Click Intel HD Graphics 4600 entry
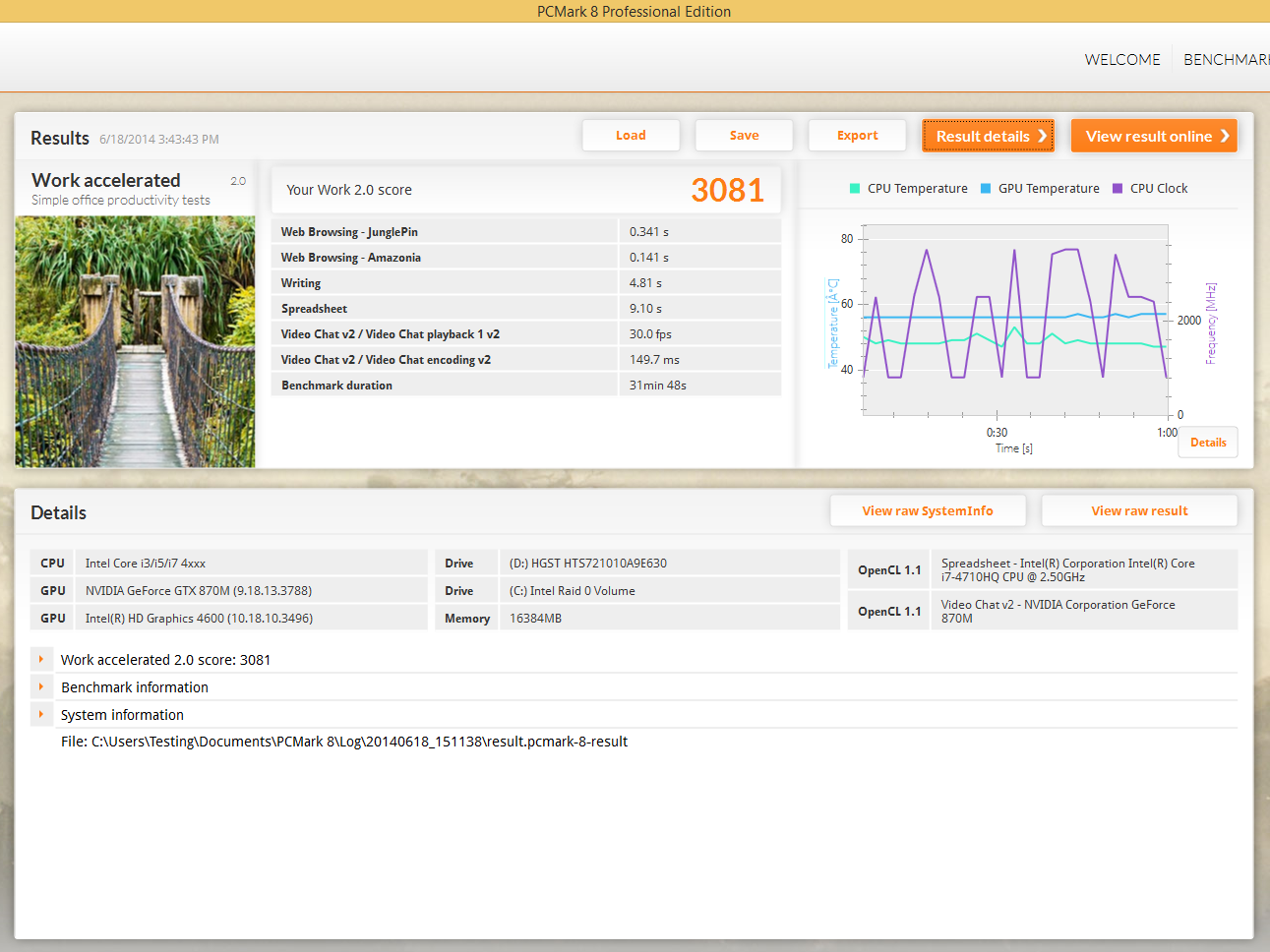 [x=199, y=619]
